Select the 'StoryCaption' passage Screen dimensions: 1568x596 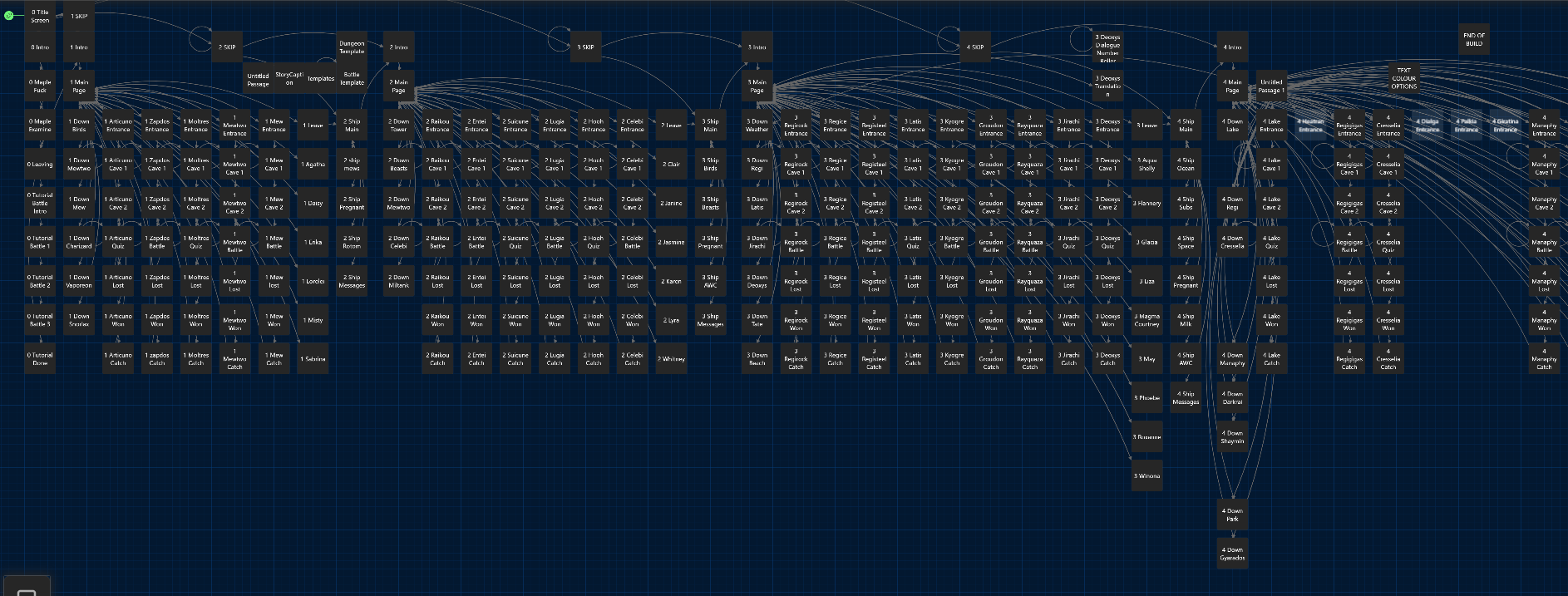click(x=289, y=78)
